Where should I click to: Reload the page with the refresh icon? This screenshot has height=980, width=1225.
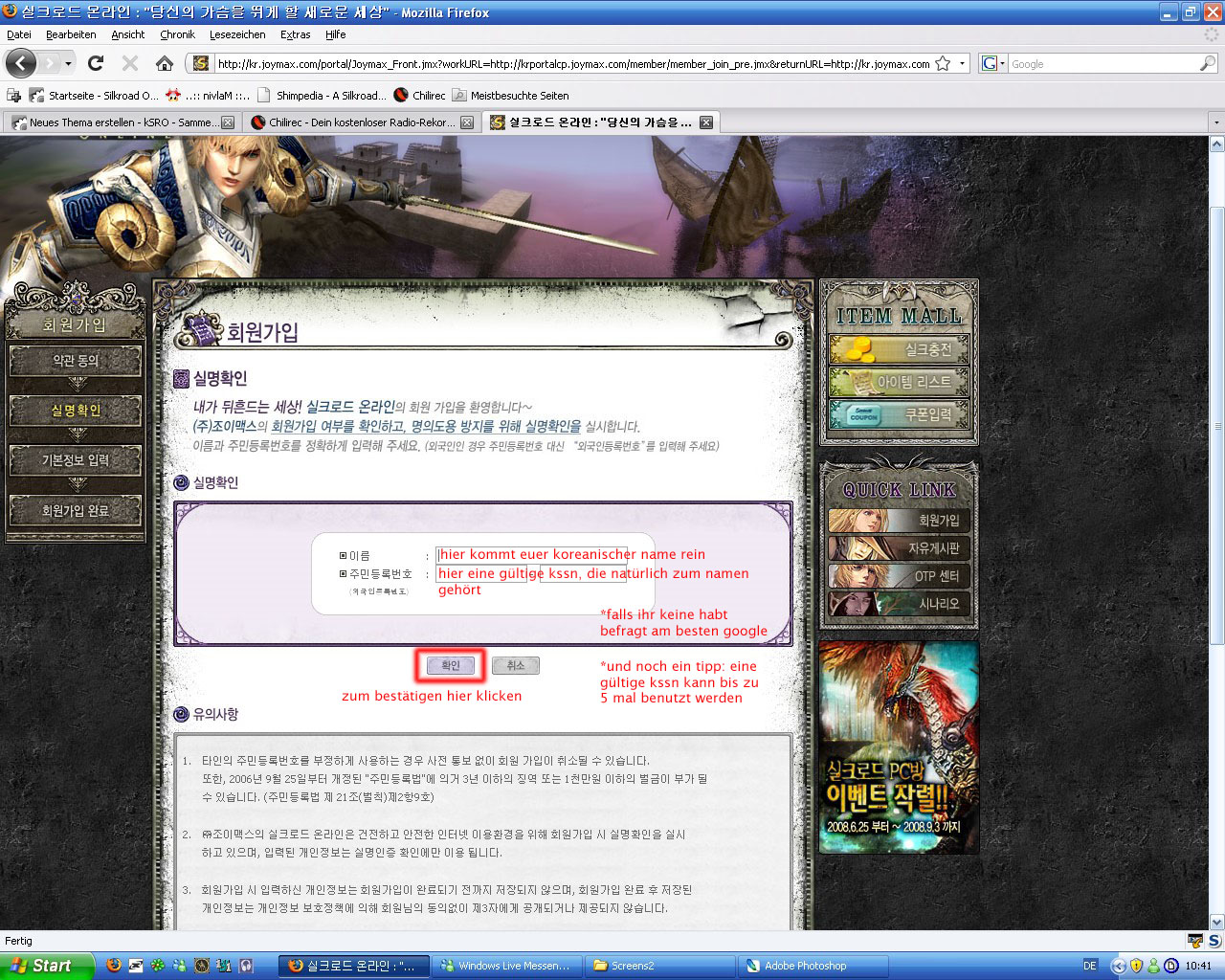[95, 63]
